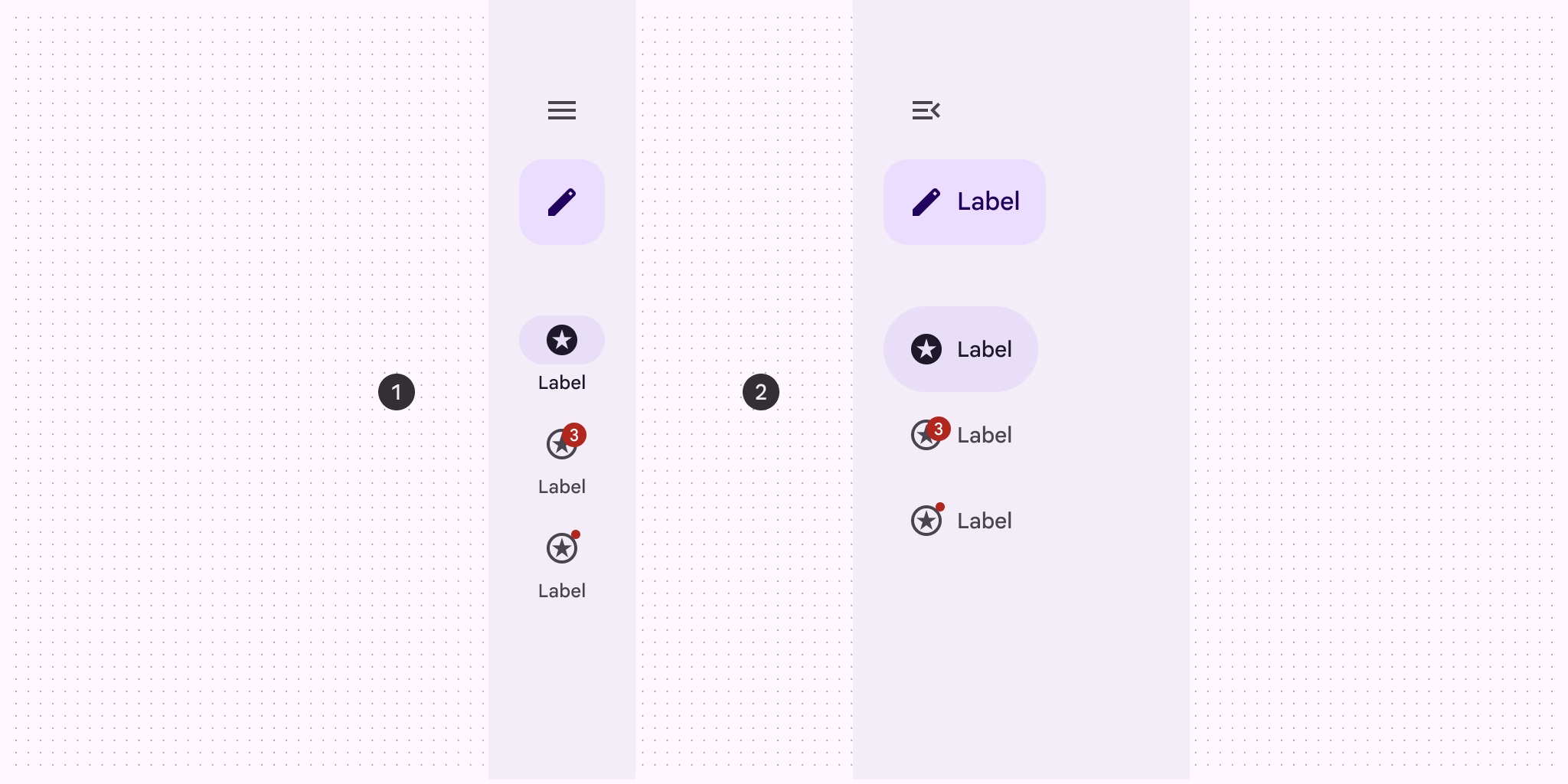Click Label under the red-dot star in collapsed rail
Image resolution: width=1568 pixels, height=784 pixels.
(x=561, y=591)
